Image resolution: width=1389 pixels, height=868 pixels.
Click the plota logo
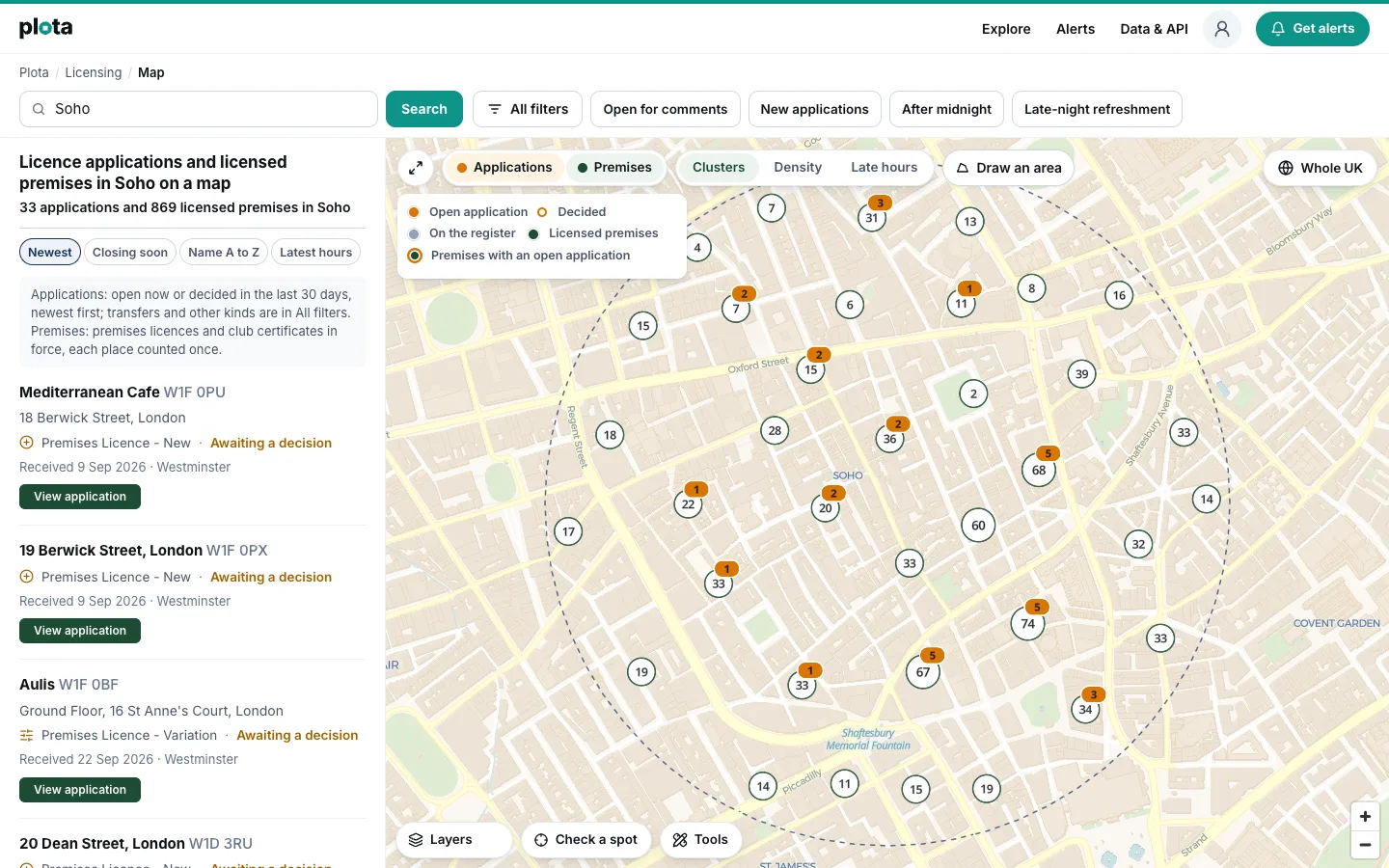45,28
